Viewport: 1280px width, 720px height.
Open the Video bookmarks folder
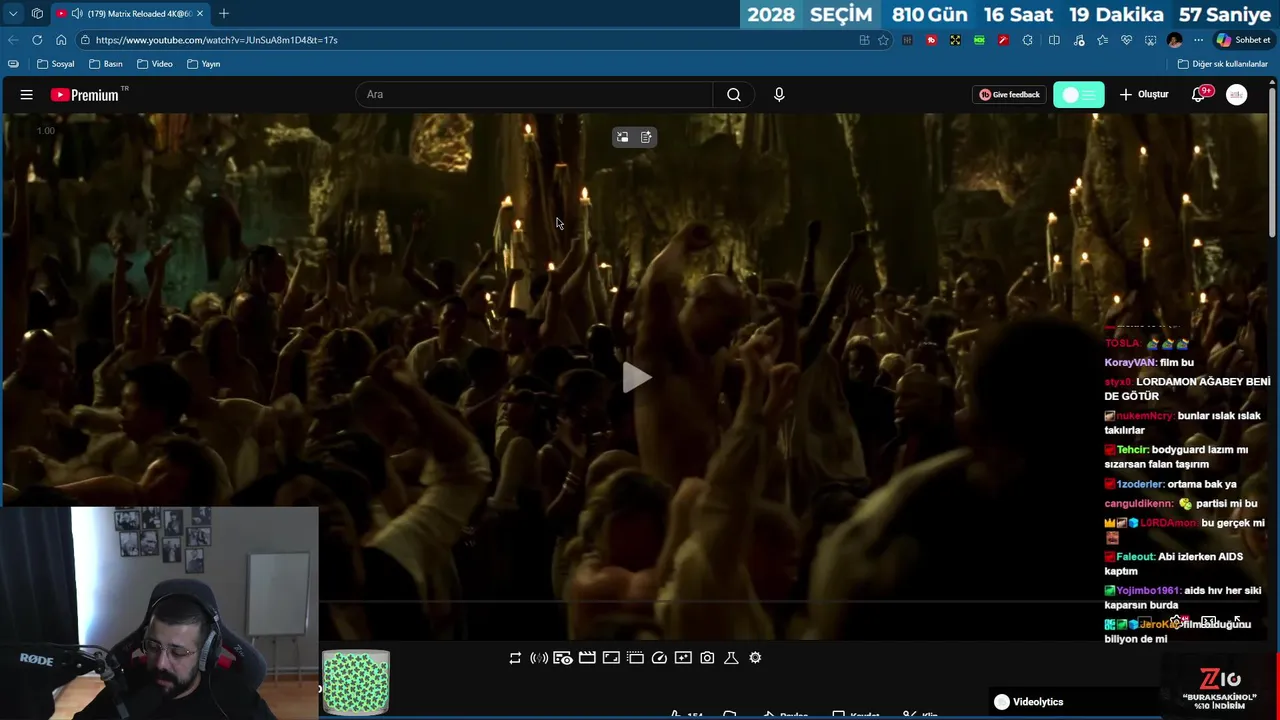coord(155,64)
